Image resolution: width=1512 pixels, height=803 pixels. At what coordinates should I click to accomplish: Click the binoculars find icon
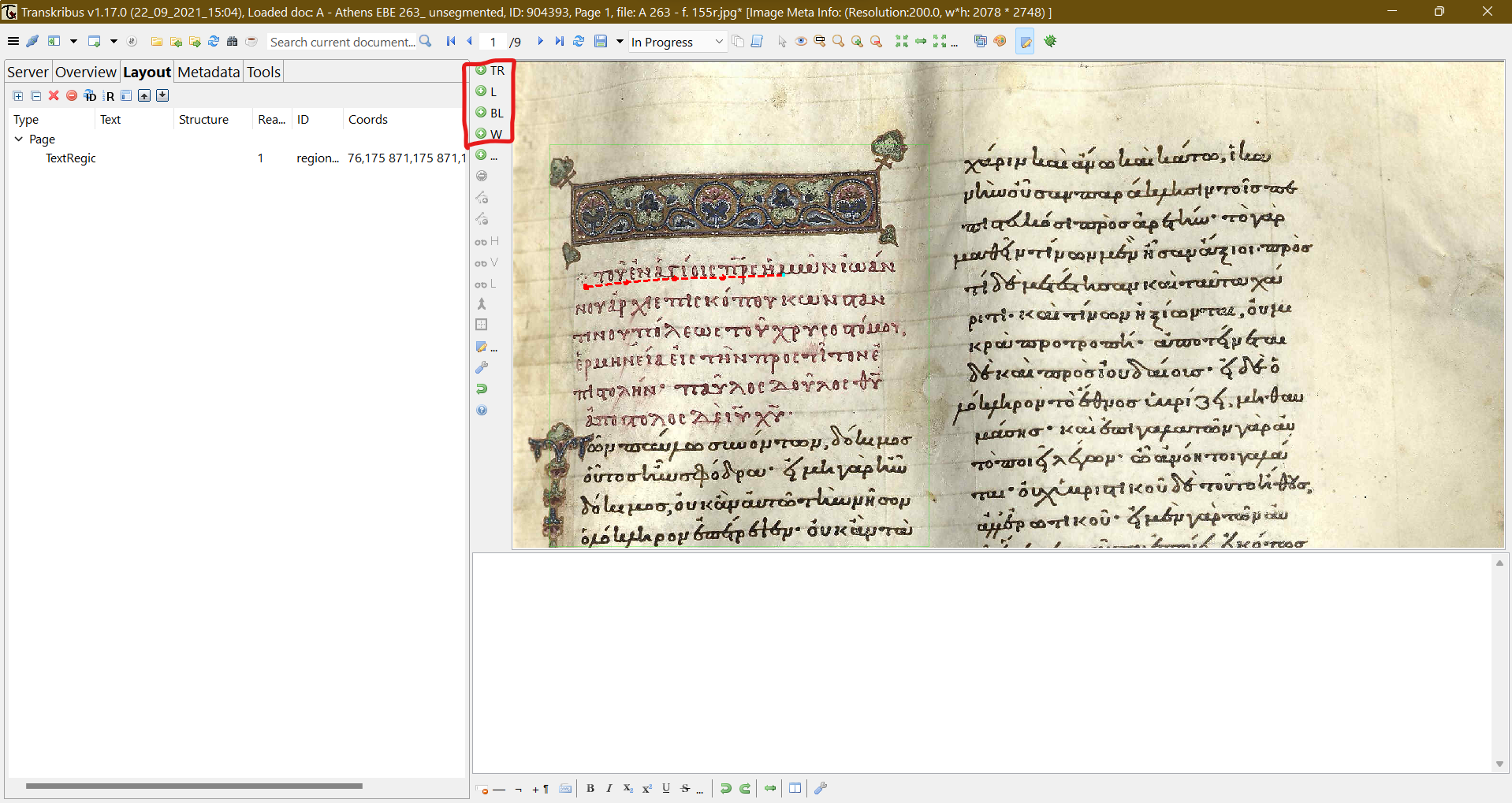coord(233,41)
